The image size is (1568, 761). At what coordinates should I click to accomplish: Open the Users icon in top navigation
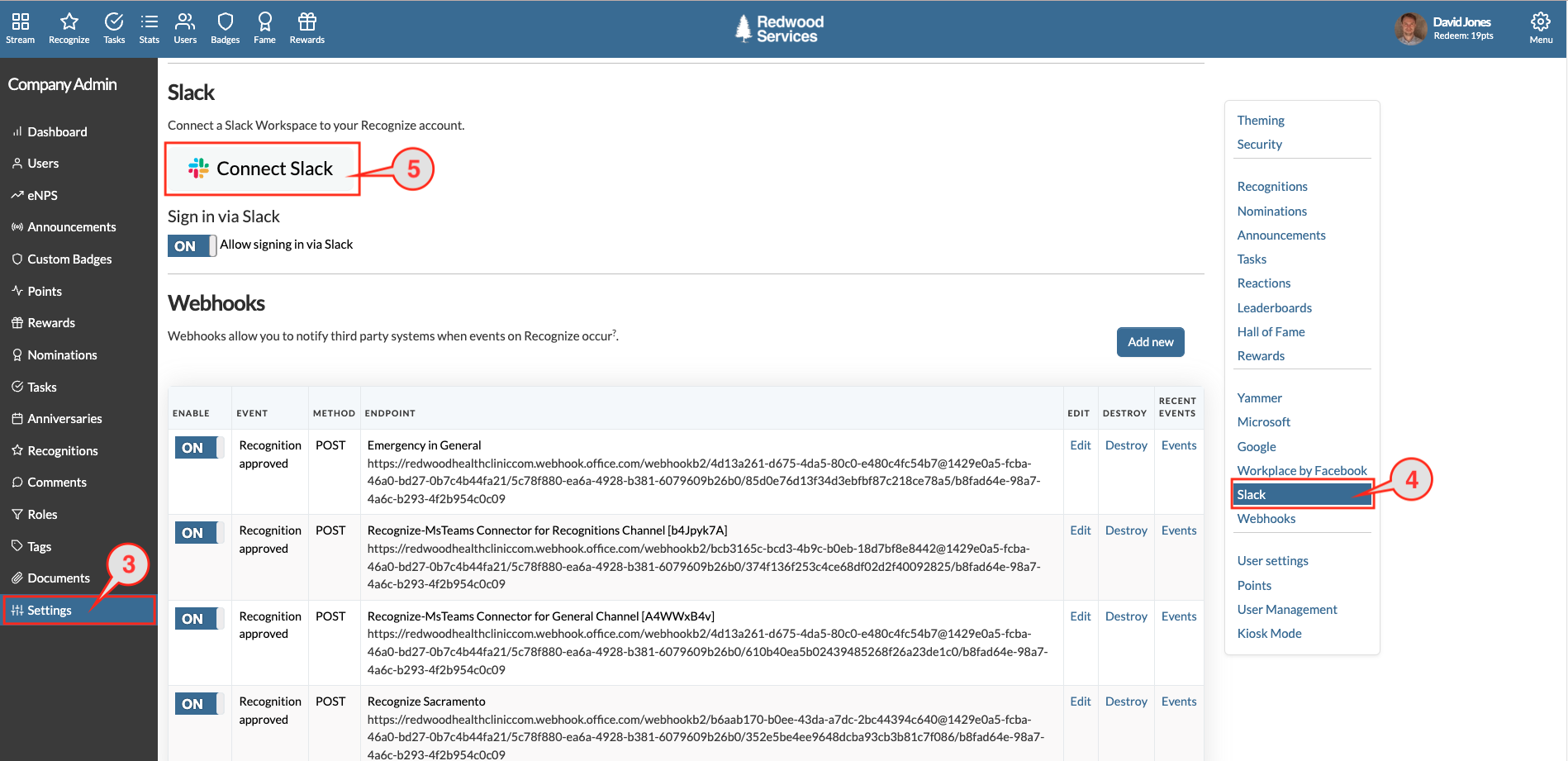(185, 28)
